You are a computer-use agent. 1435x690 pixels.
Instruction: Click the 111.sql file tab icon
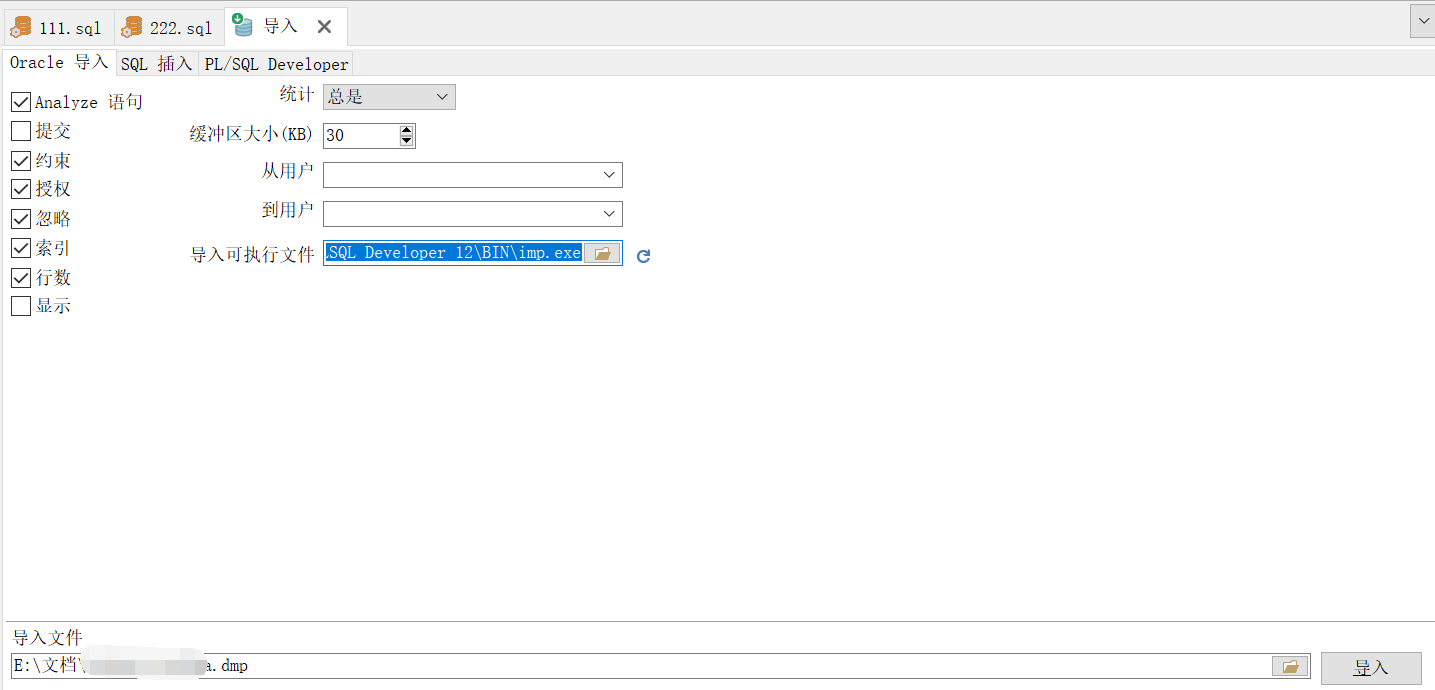pos(21,27)
